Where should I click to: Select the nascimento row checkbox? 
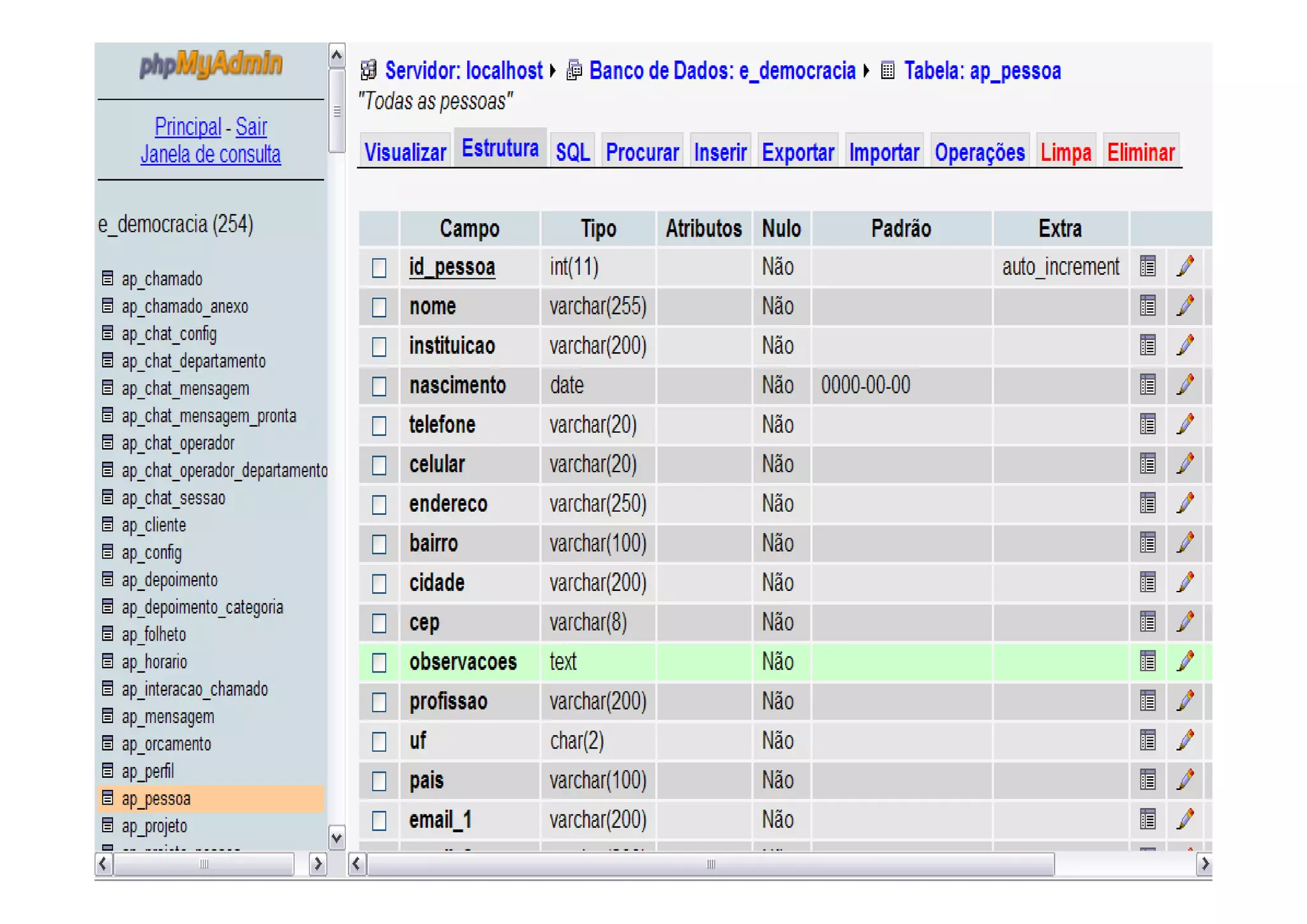pyautogui.click(x=379, y=386)
